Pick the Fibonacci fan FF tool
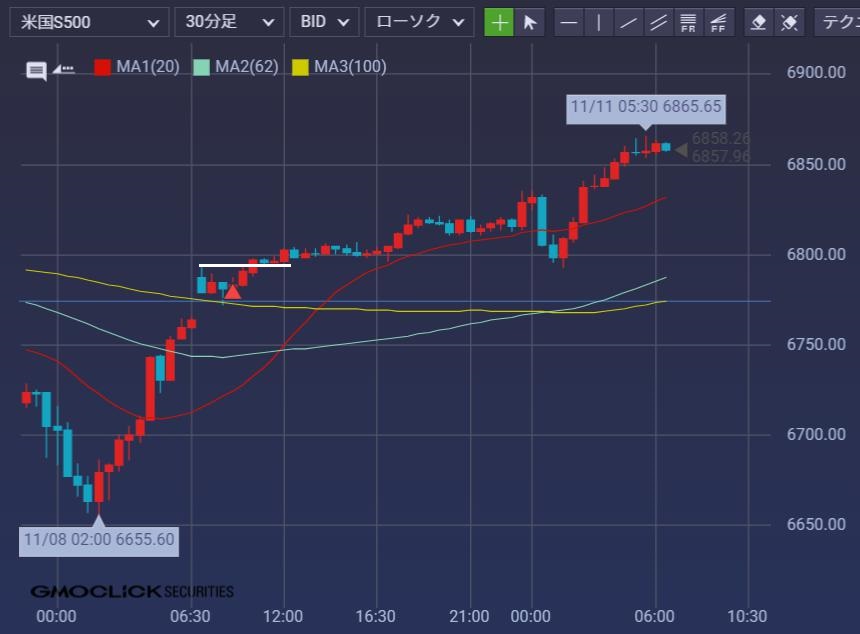Viewport: 860px width, 634px height. tap(718, 22)
